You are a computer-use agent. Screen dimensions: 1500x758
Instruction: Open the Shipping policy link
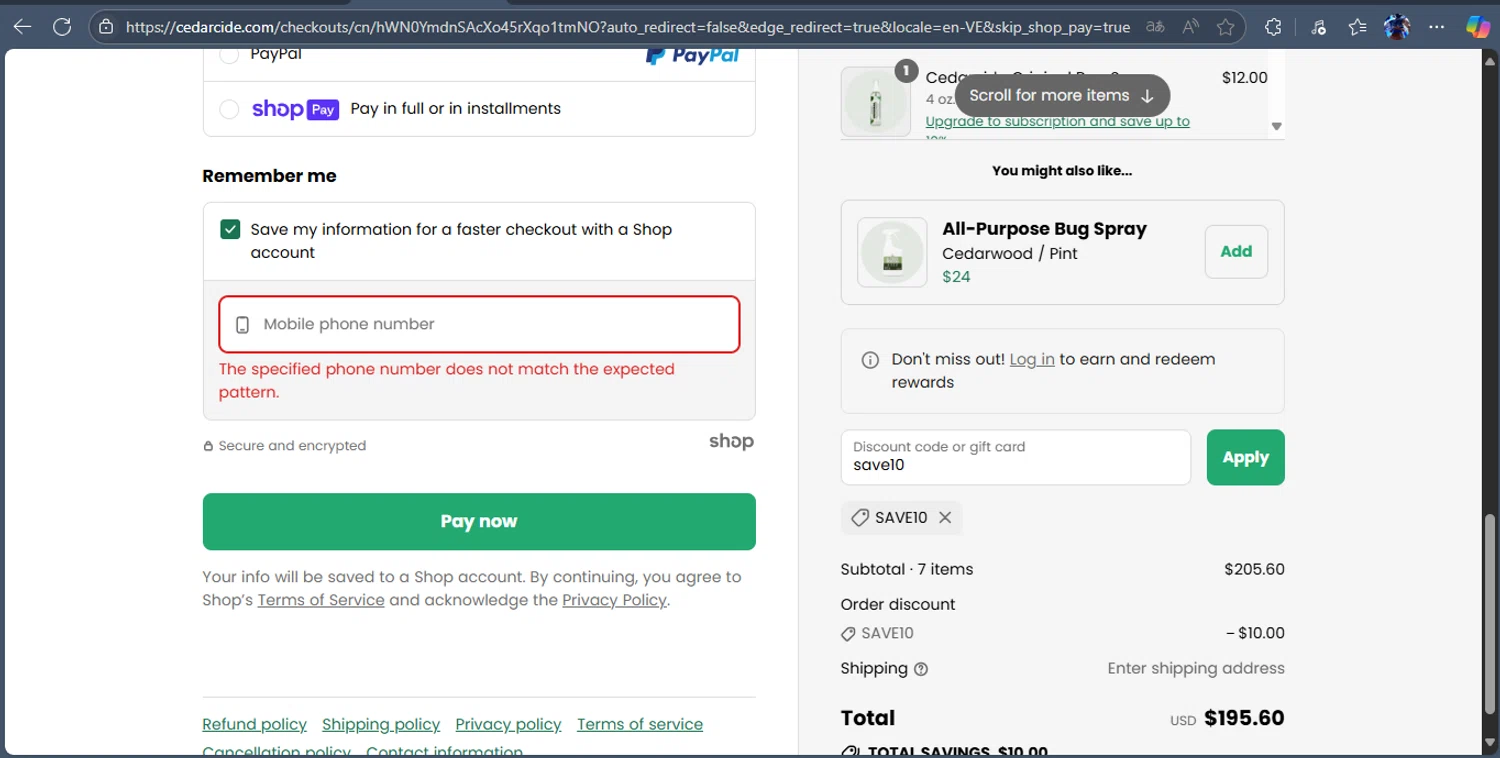tap(381, 724)
